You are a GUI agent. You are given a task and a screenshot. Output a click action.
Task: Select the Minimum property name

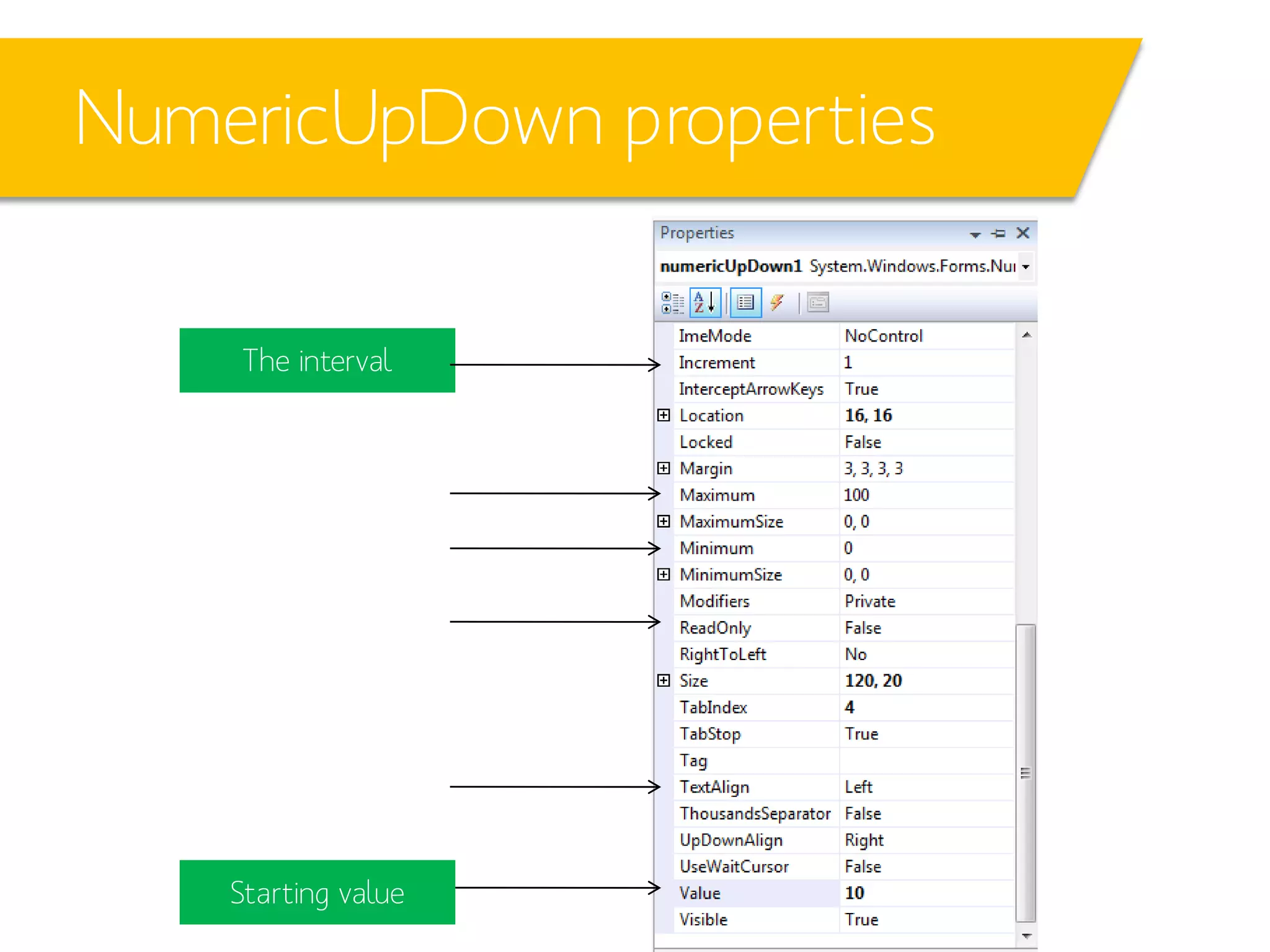tap(716, 548)
